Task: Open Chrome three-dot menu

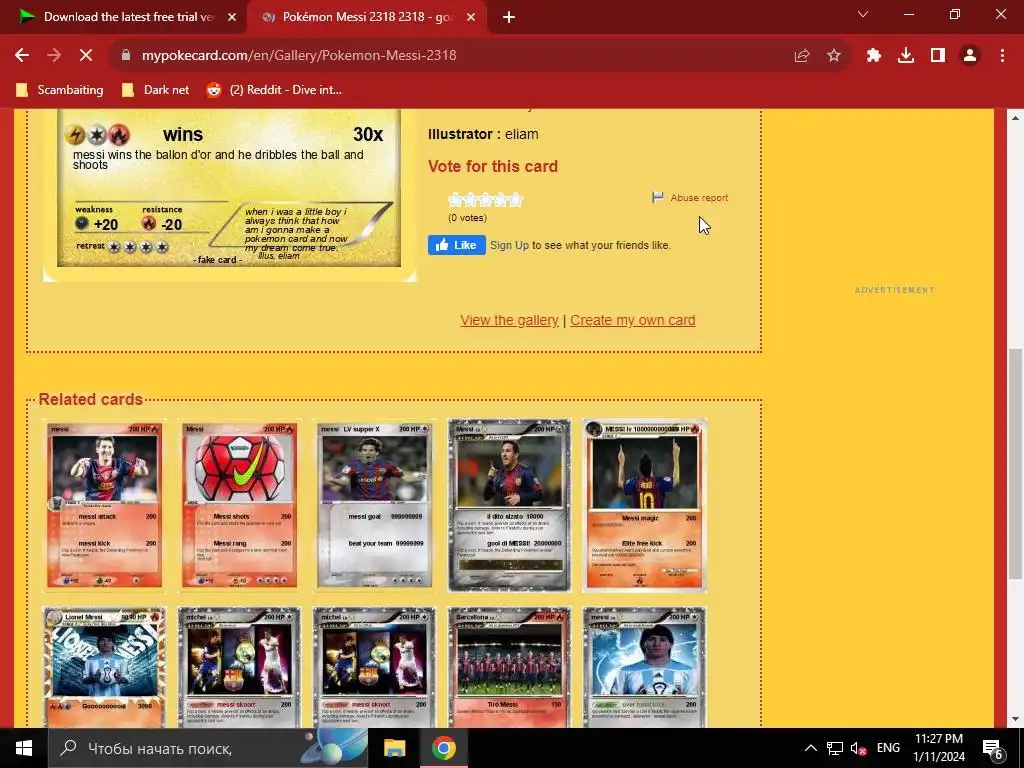Action: [1002, 56]
